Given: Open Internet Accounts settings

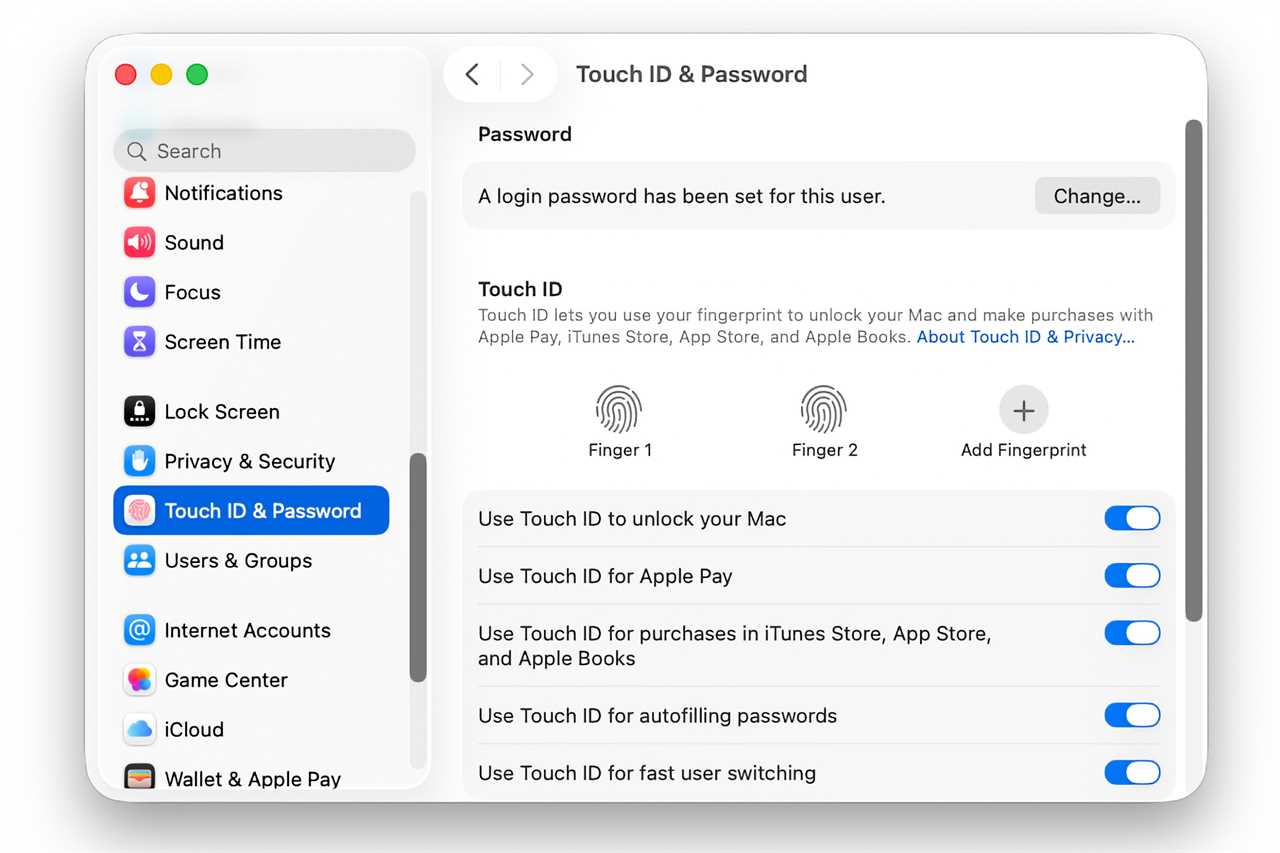Looking at the screenshot, I should click(x=247, y=630).
